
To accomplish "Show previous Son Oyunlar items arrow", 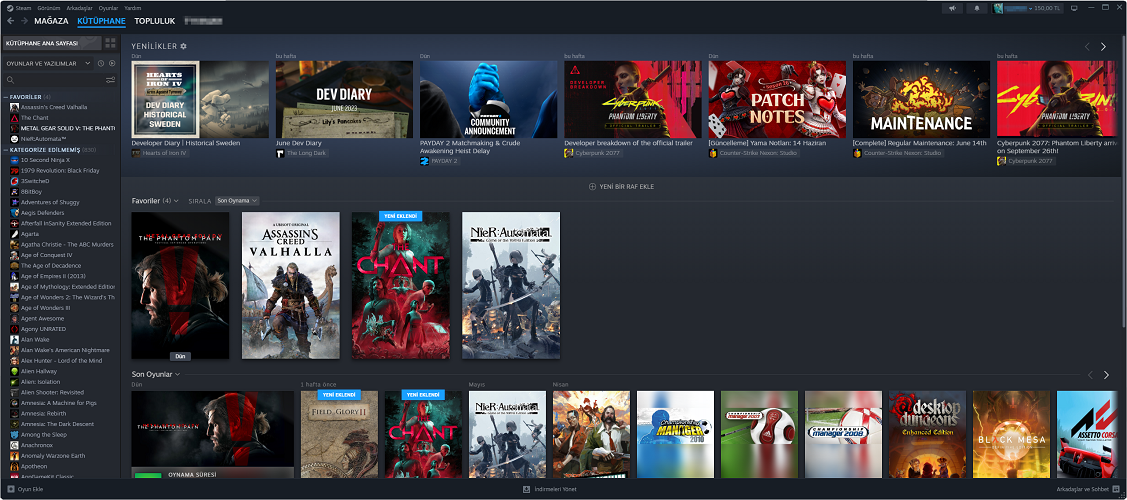I will (x=1090, y=375).
